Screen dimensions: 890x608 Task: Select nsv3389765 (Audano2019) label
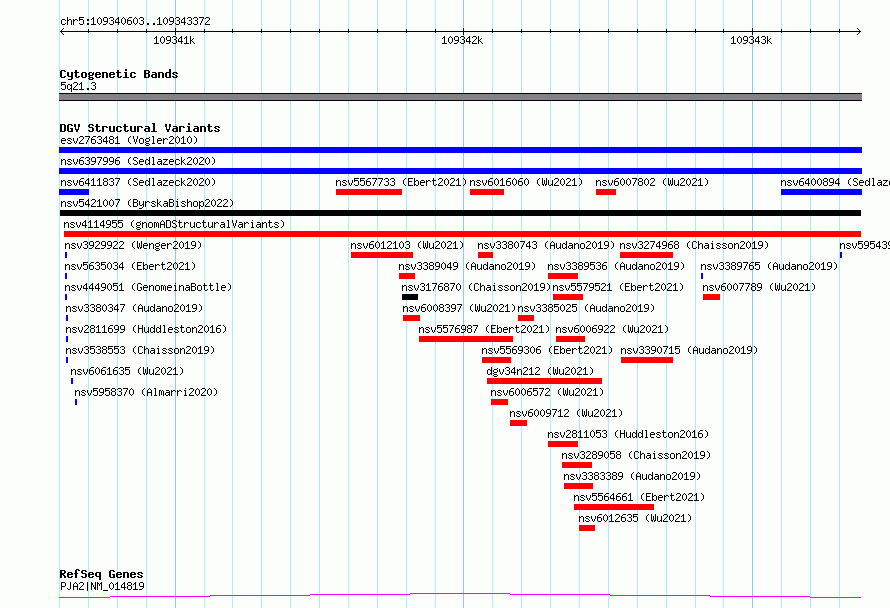tap(769, 266)
